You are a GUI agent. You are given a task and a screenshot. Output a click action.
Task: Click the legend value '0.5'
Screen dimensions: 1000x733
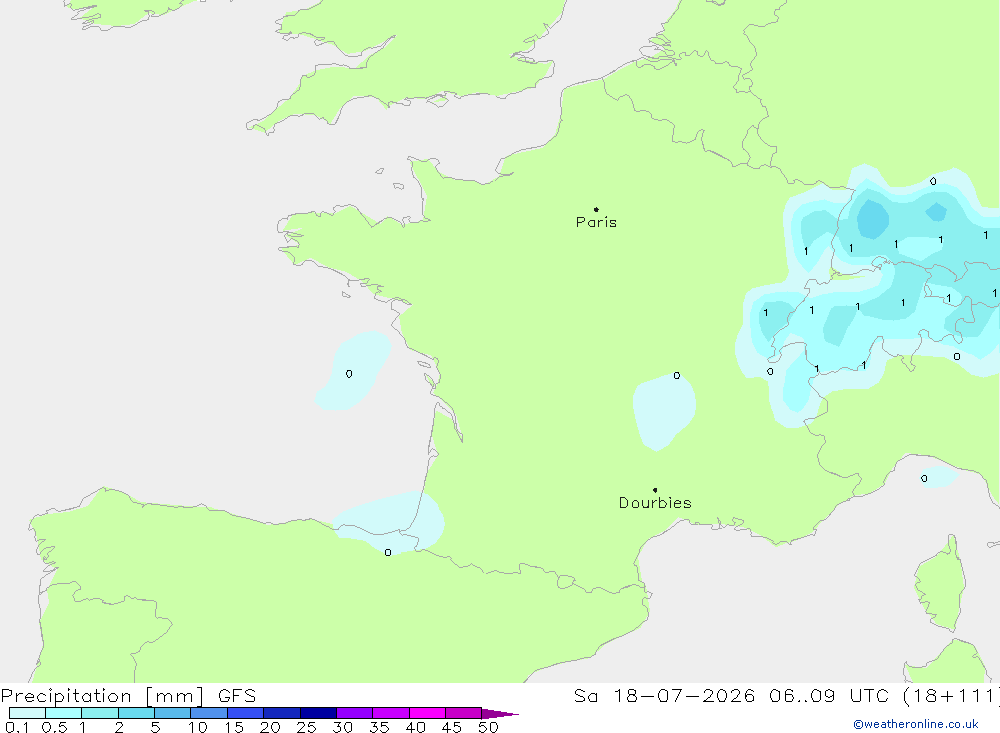coord(54,727)
